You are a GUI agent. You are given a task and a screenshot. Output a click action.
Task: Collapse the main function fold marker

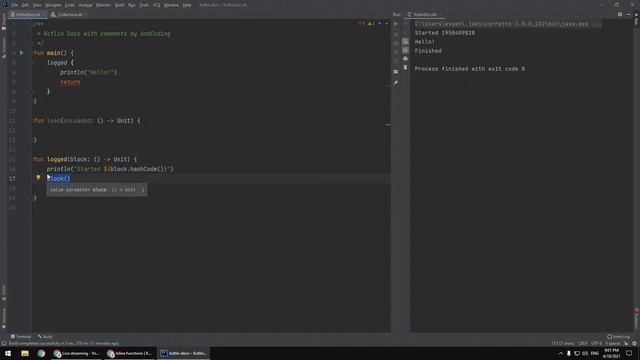coord(33,53)
